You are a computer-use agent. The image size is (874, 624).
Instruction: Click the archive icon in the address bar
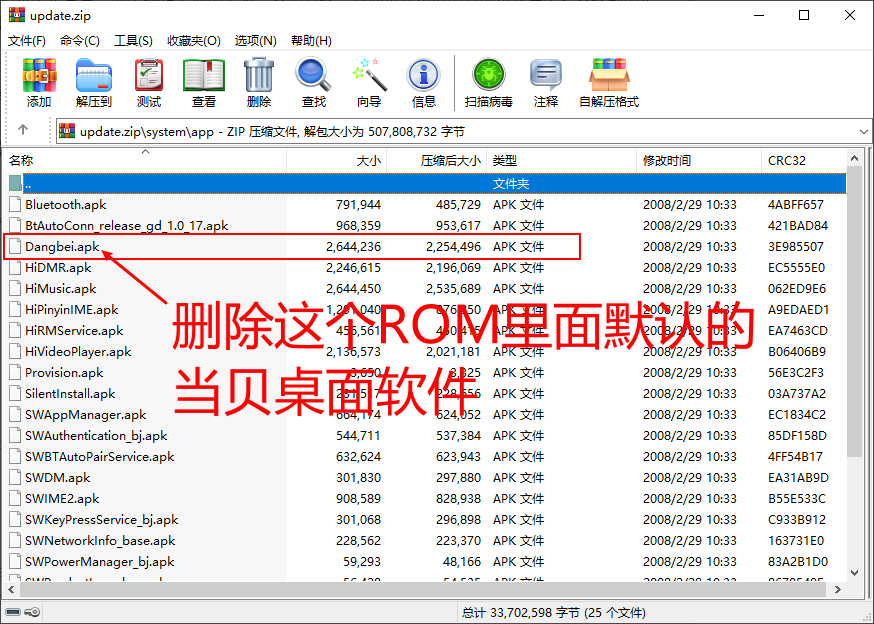(67, 132)
